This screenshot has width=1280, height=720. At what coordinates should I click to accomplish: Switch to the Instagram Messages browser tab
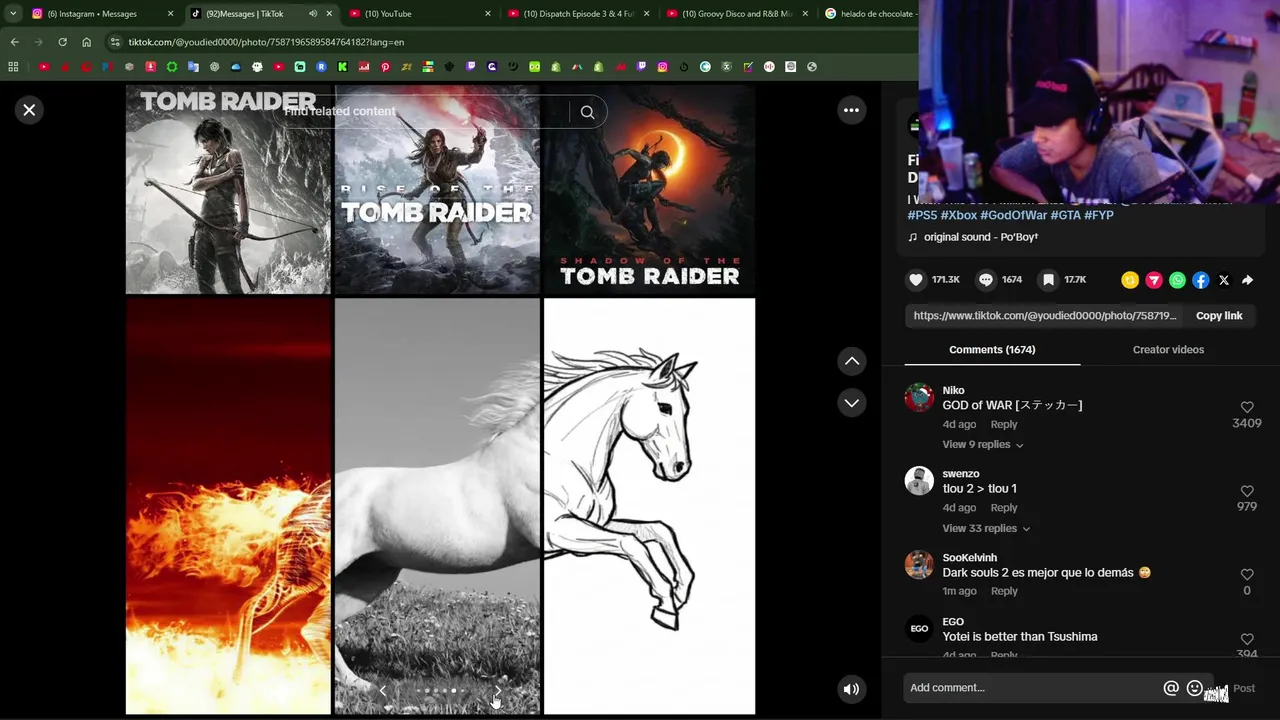pyautogui.click(x=101, y=14)
